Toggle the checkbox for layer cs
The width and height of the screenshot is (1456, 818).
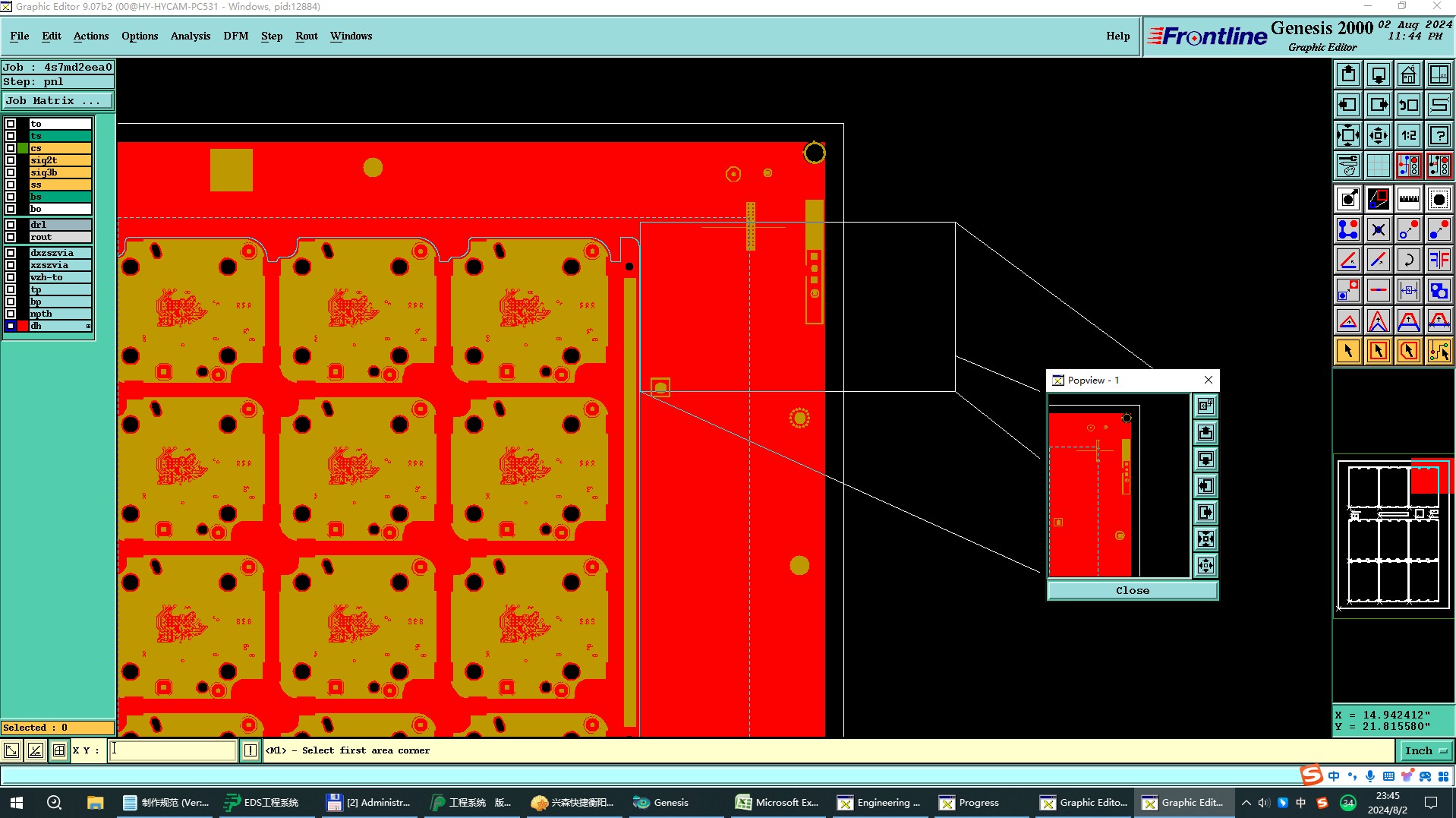tap(11, 148)
